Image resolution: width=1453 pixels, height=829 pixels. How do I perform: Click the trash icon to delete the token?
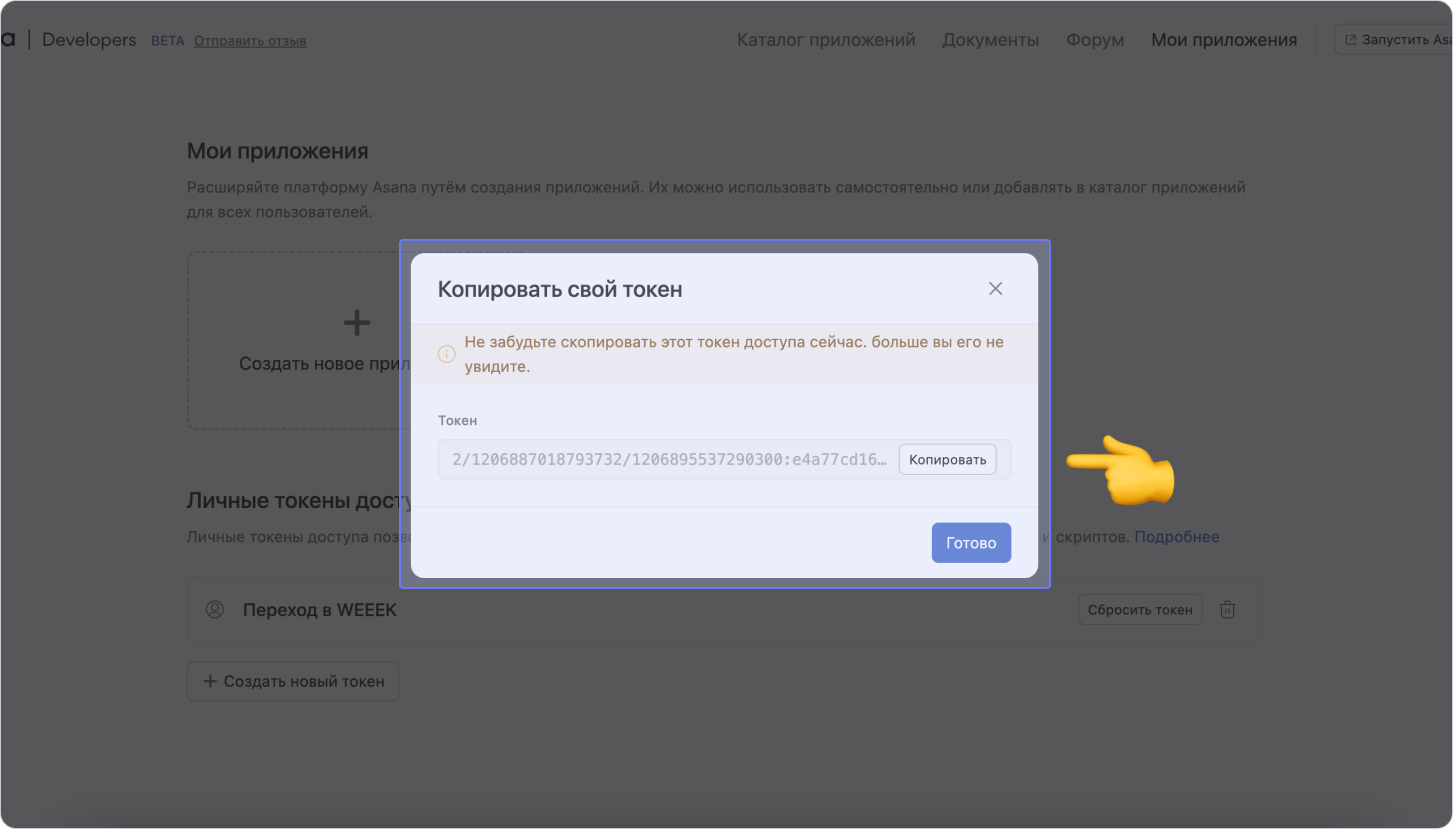pos(1227,609)
